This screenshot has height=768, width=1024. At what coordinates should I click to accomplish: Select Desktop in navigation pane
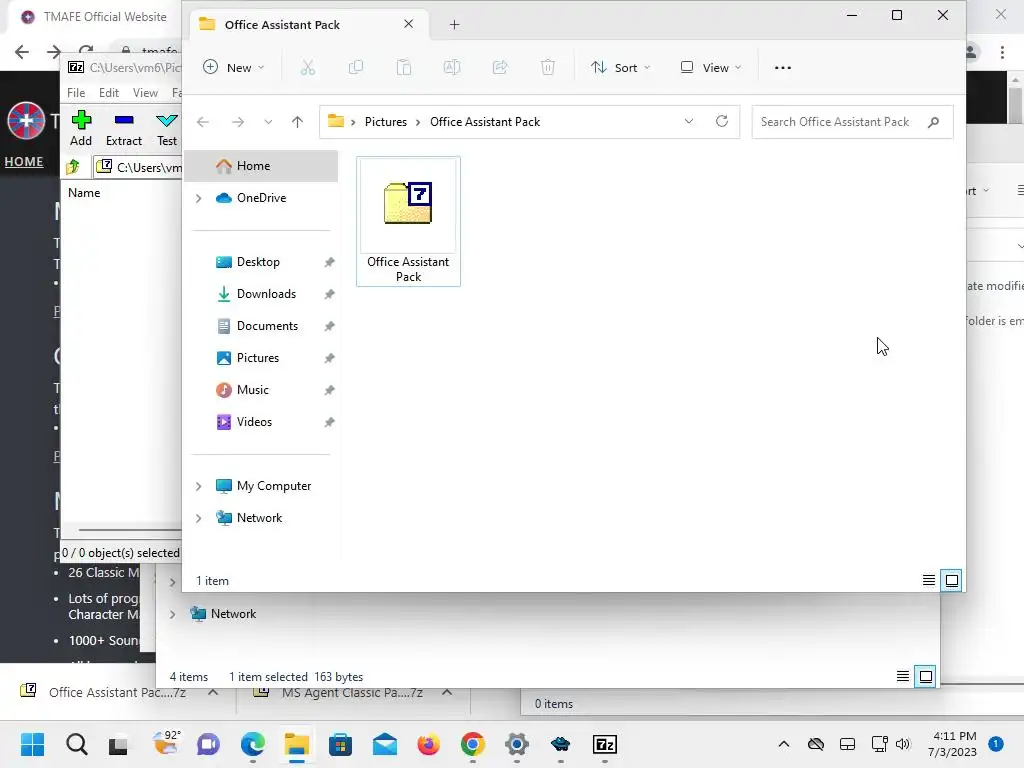261,262
